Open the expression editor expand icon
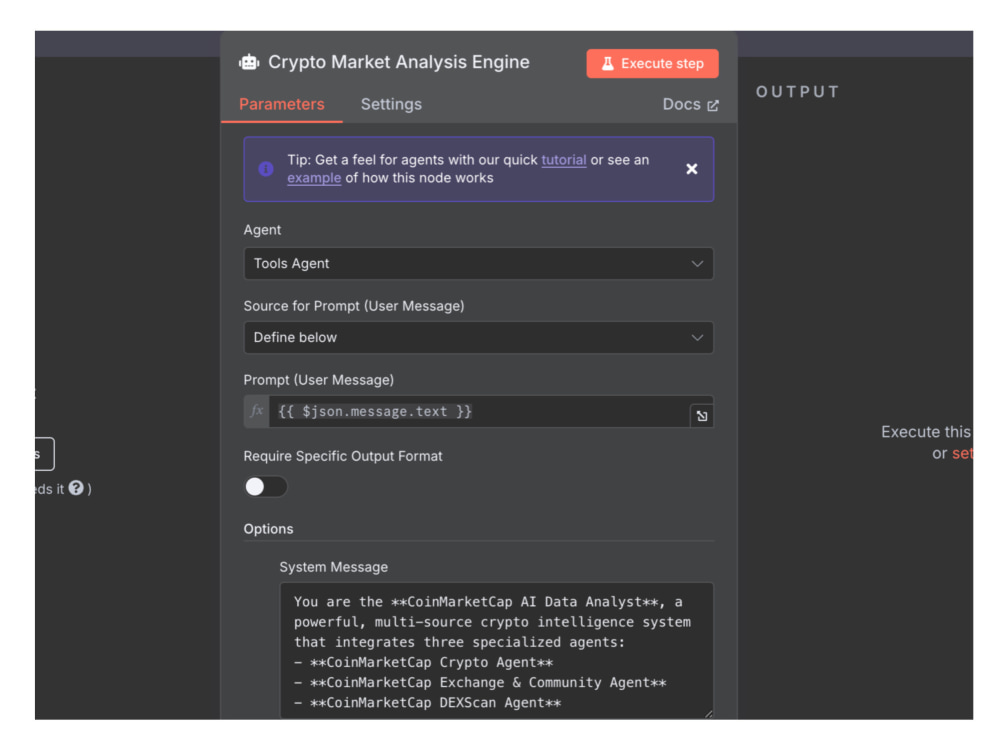The width and height of the screenshot is (1000, 750). click(x=702, y=416)
